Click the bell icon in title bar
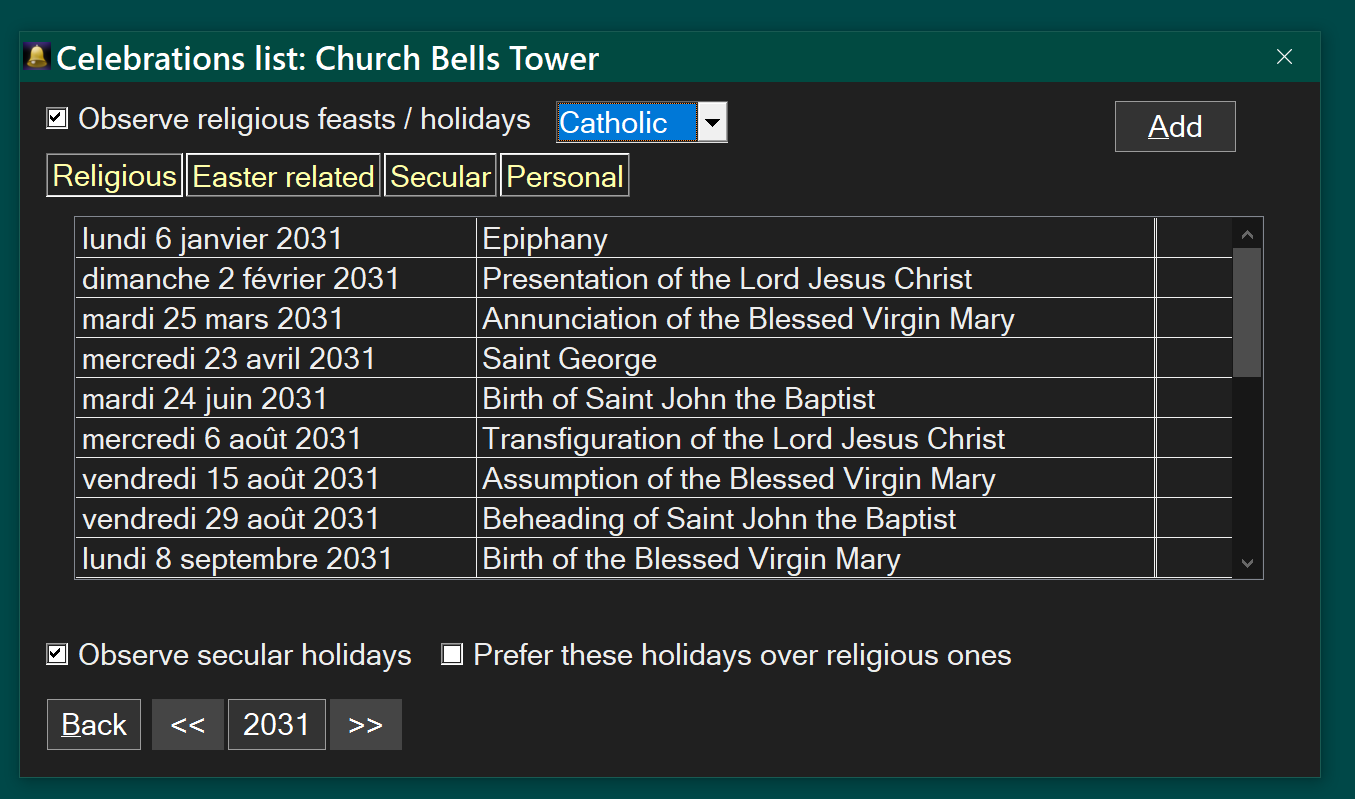Viewport: 1355px width, 799px height. pos(37,57)
